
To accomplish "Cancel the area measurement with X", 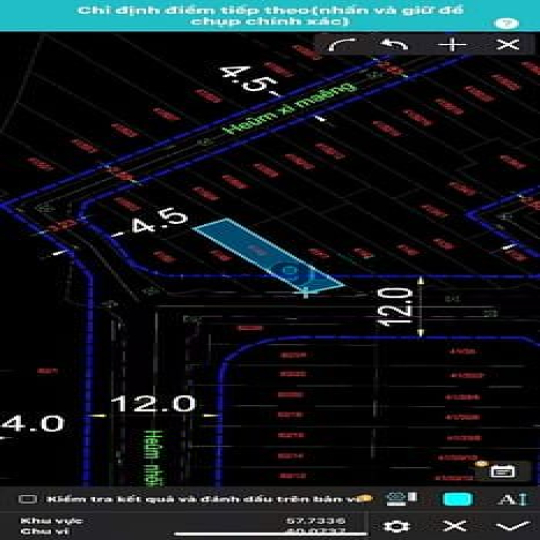I will [455, 526].
